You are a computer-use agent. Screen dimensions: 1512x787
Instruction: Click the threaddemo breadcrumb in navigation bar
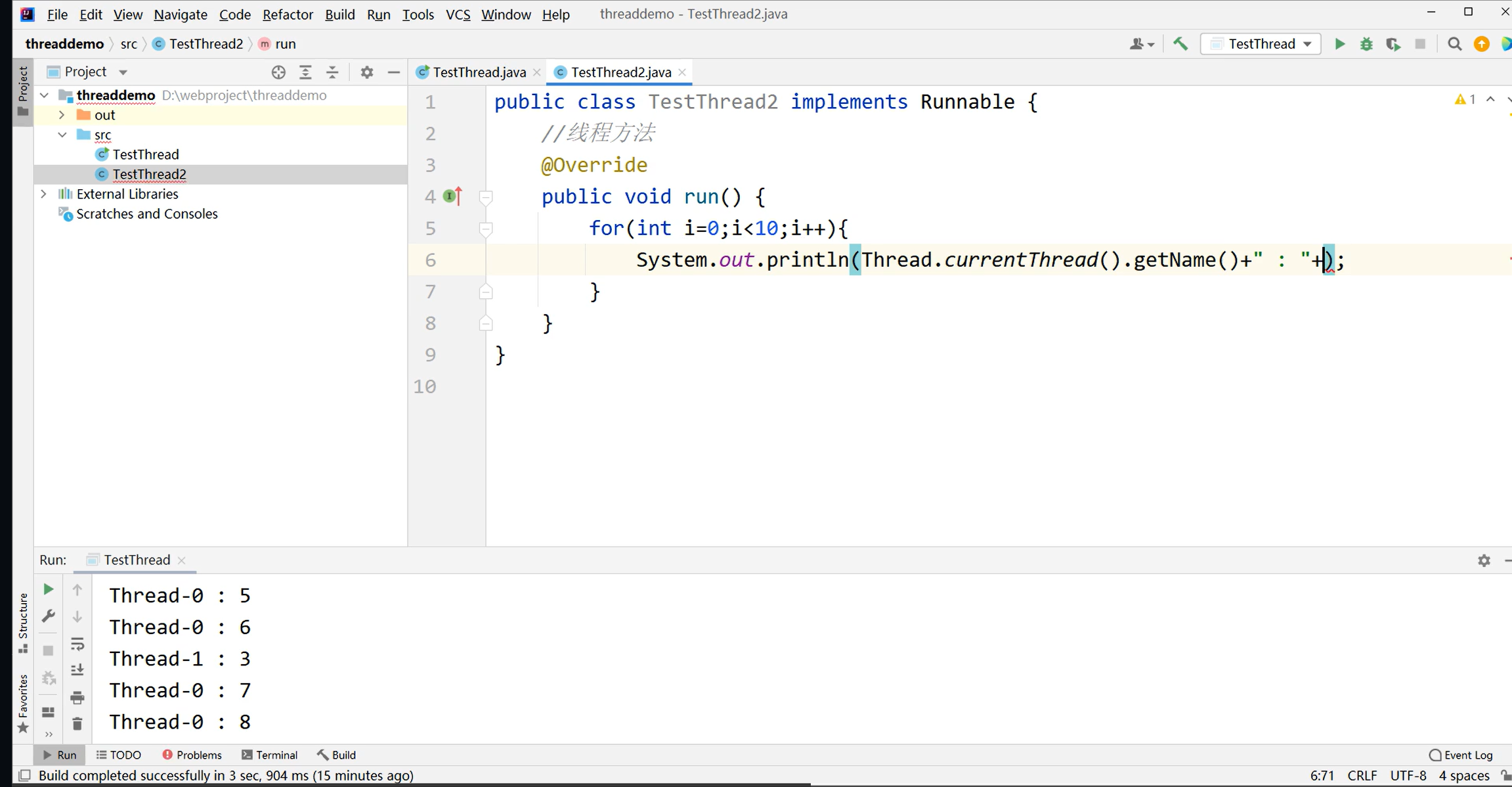pos(64,44)
